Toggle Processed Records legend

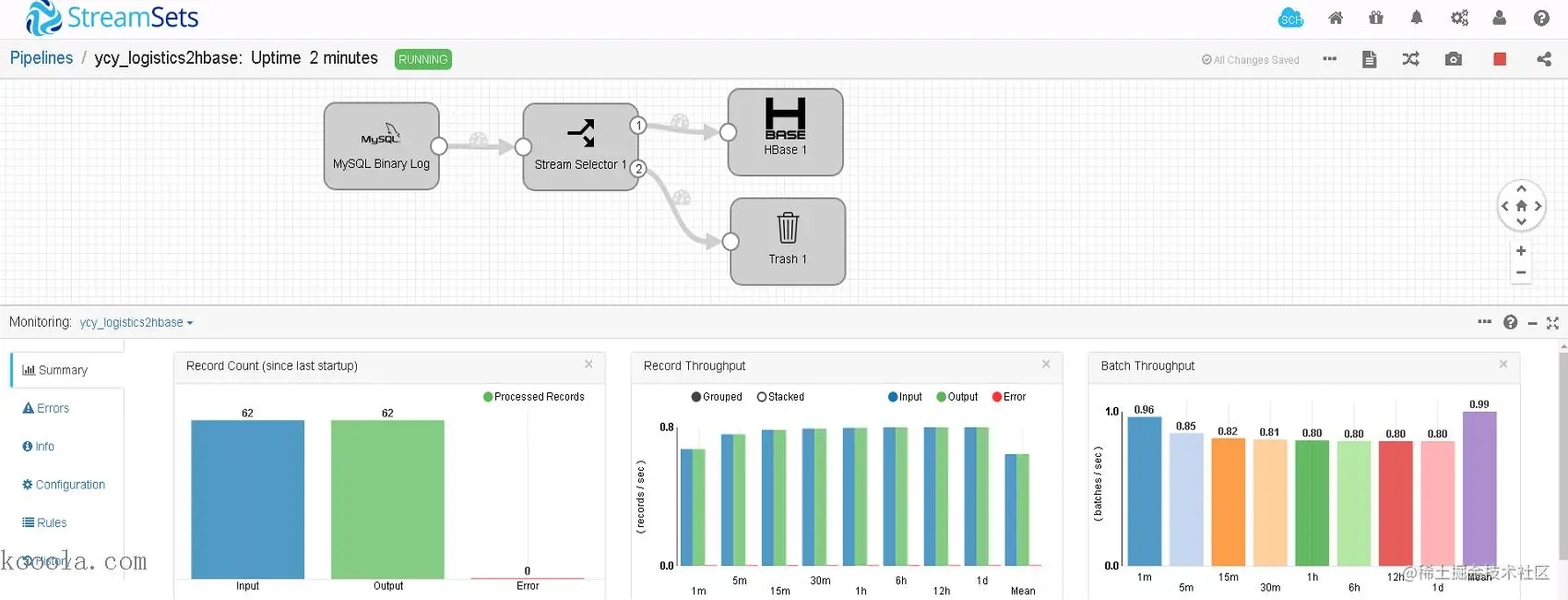click(534, 397)
